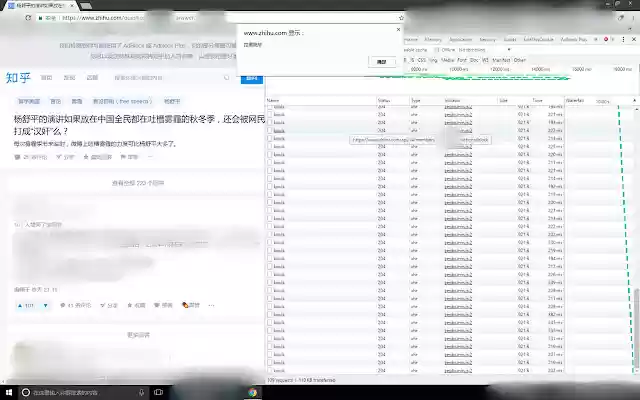This screenshot has height=400, width=640.
Task: Click the confirm button in the alert dialog
Action: [382, 62]
